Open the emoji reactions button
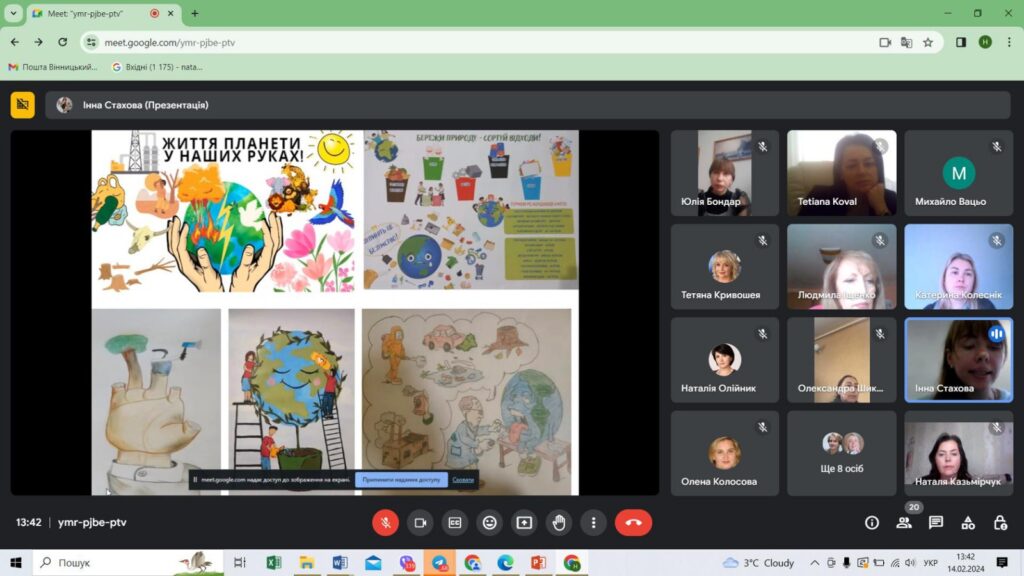 pos(489,522)
